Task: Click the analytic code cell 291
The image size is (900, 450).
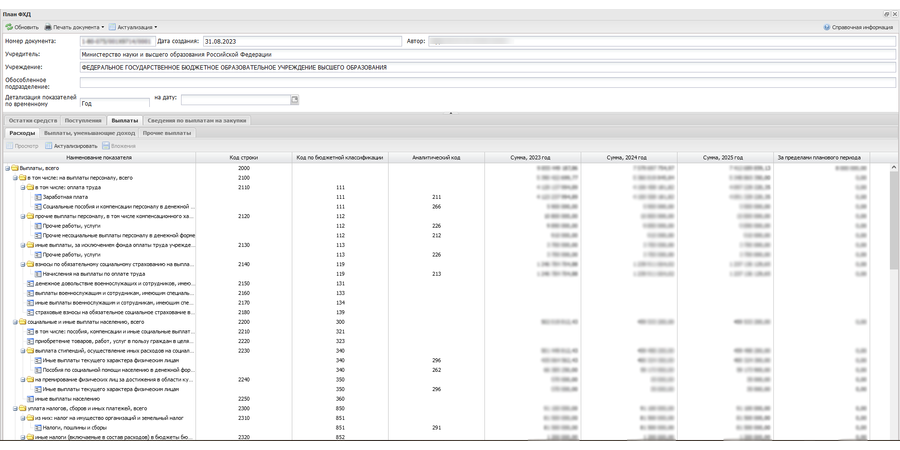Action: click(x=436, y=428)
